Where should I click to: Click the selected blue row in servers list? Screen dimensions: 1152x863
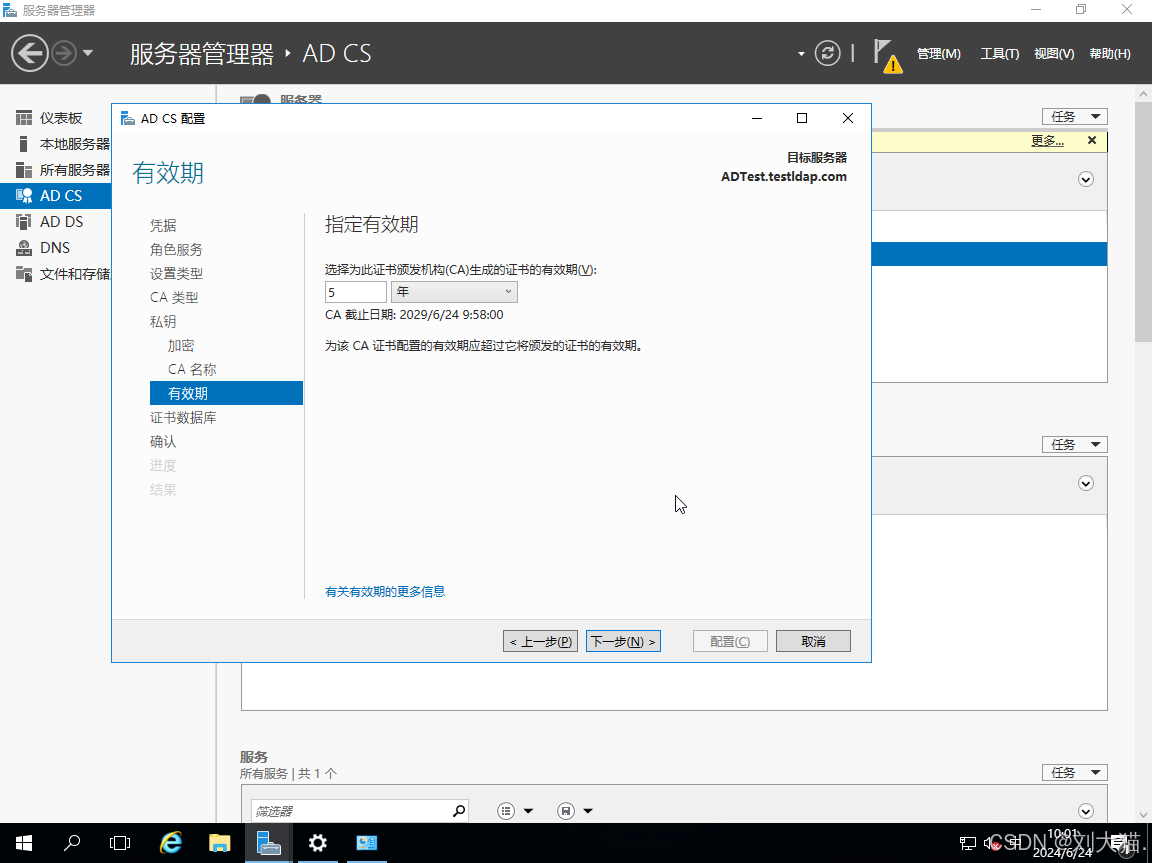990,254
